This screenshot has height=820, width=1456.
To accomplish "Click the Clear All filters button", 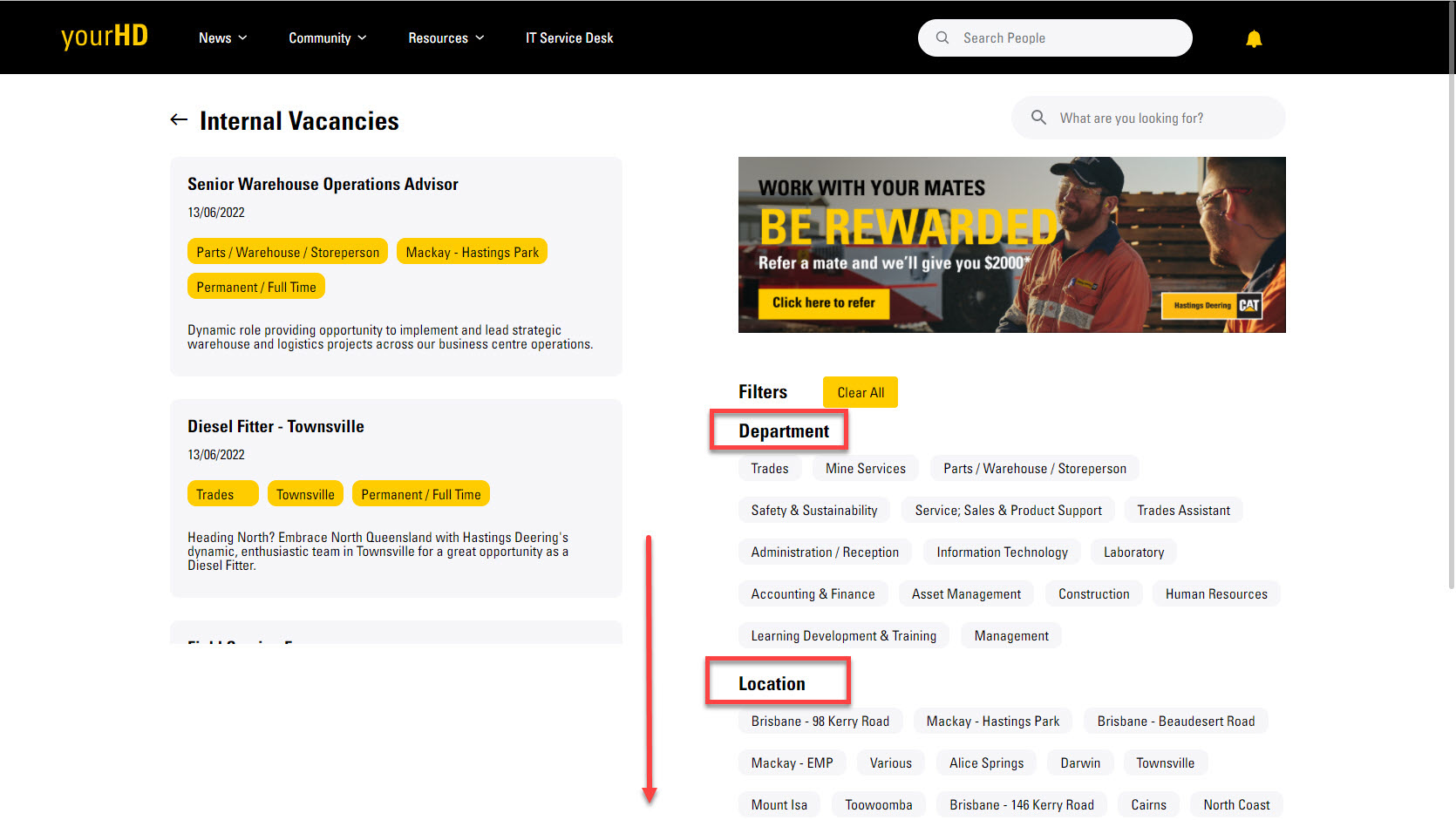I will 861,392.
